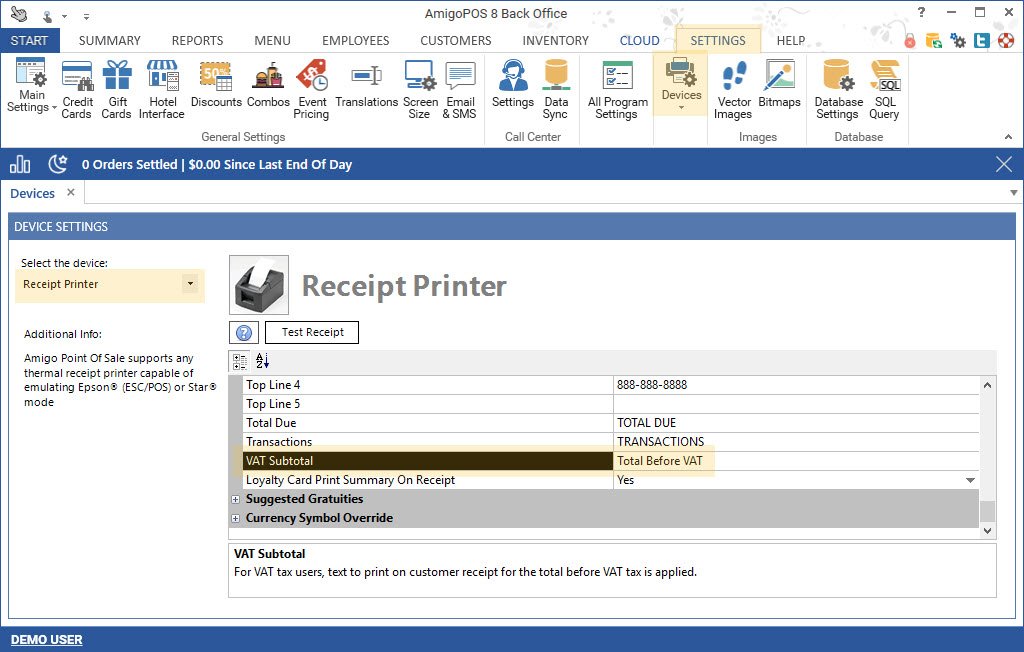
Task: Open the SQL Query tool
Action: pyautogui.click(x=885, y=90)
